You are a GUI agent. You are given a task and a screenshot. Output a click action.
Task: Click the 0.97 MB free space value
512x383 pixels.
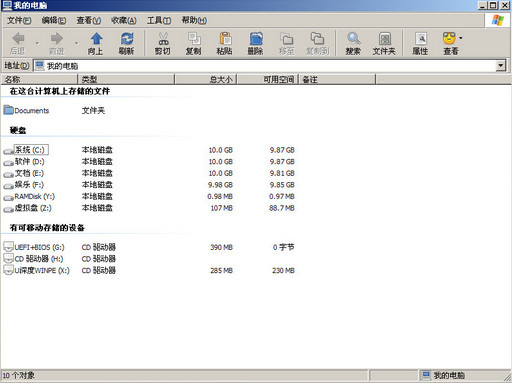(282, 197)
